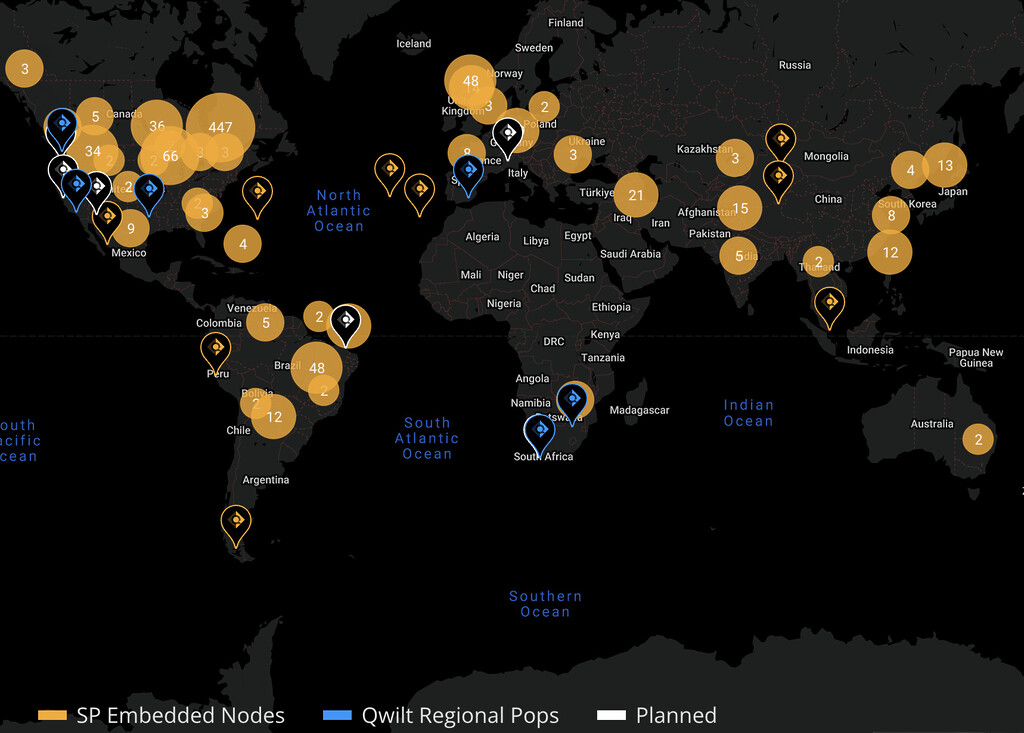This screenshot has width=1024, height=733.
Task: Click the Indian Ocean label
Action: click(x=748, y=413)
